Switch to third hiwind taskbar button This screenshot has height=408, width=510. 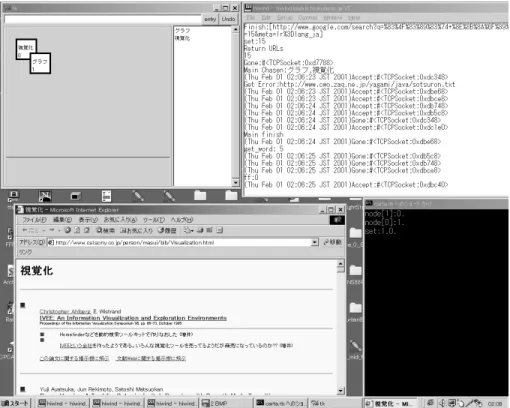tap(172, 403)
